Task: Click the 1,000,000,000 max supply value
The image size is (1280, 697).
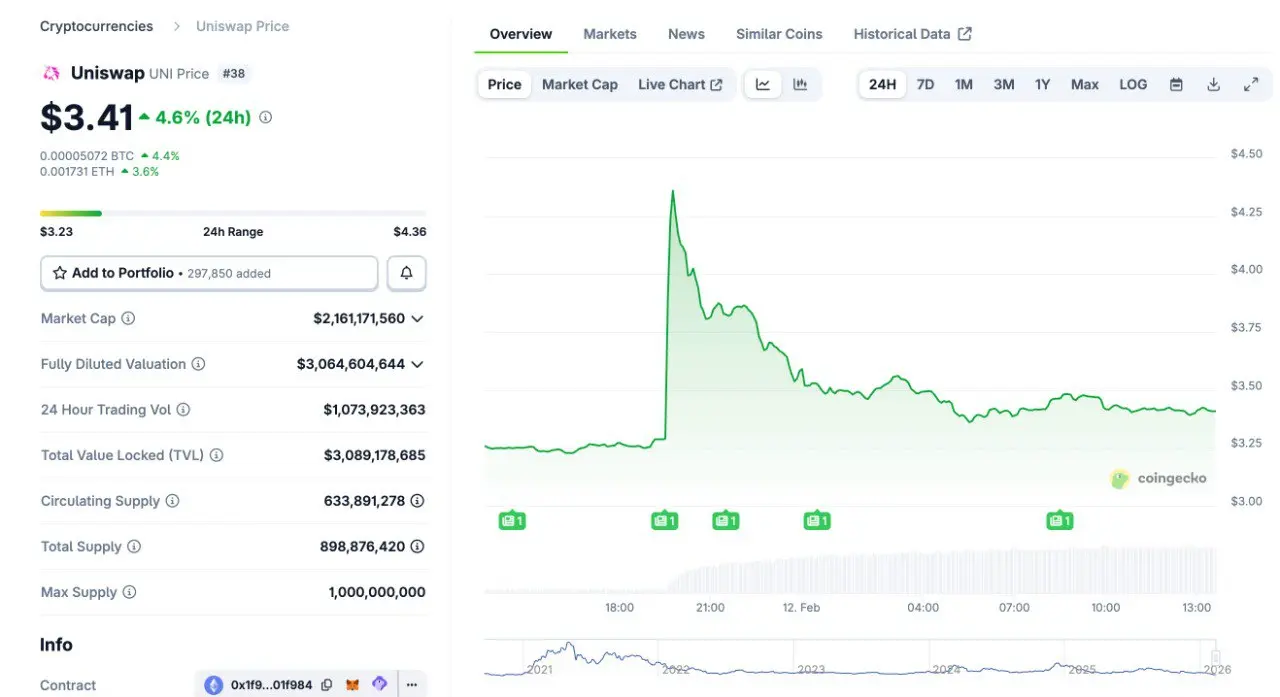Action: (377, 592)
